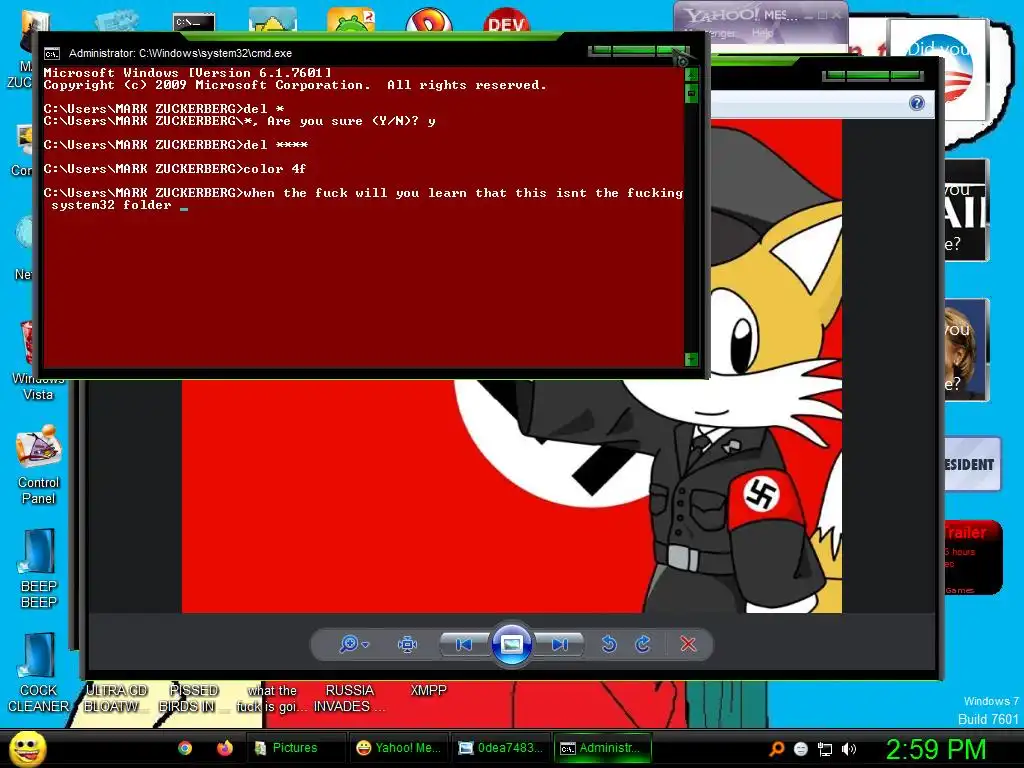Open the Messenger menu in Yahoo! Messenger
The image size is (1024, 768).
pyautogui.click(x=711, y=33)
